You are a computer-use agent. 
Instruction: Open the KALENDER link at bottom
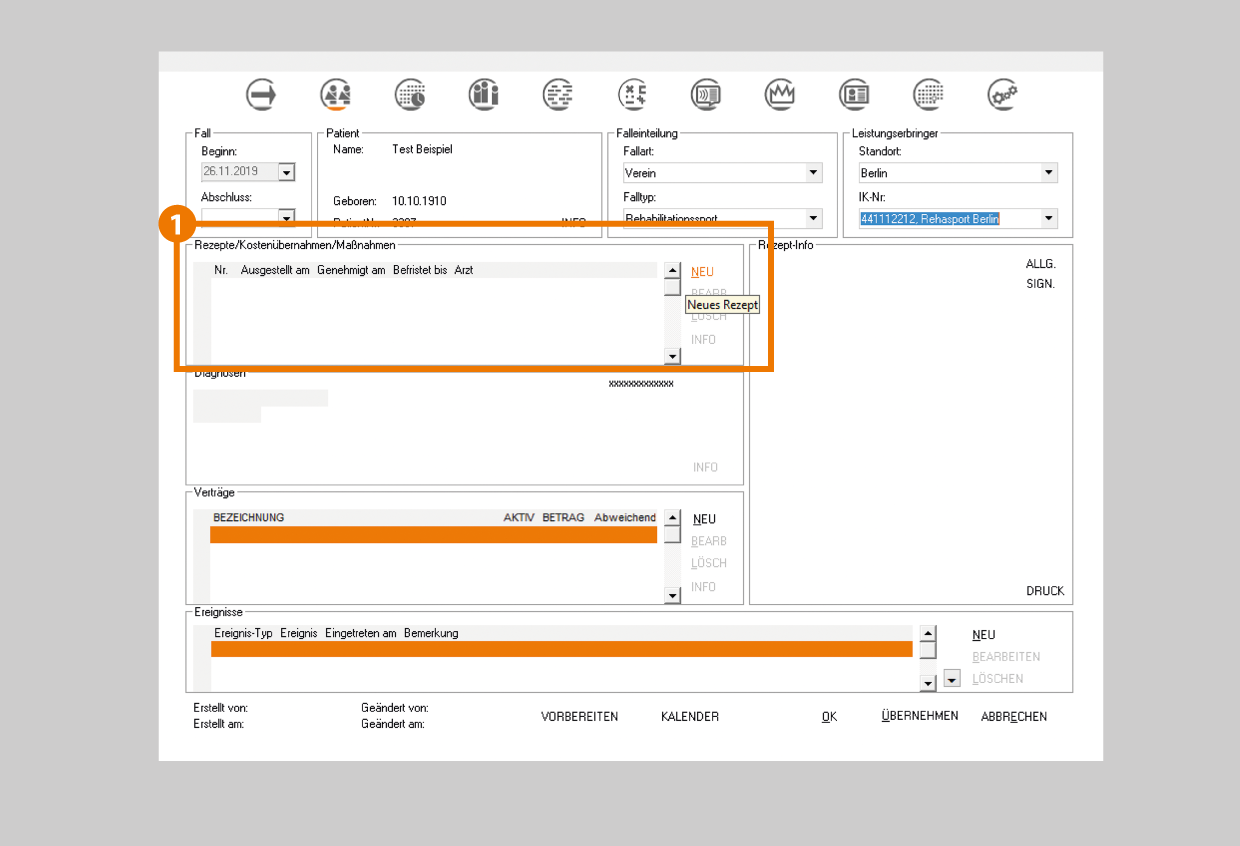point(689,717)
